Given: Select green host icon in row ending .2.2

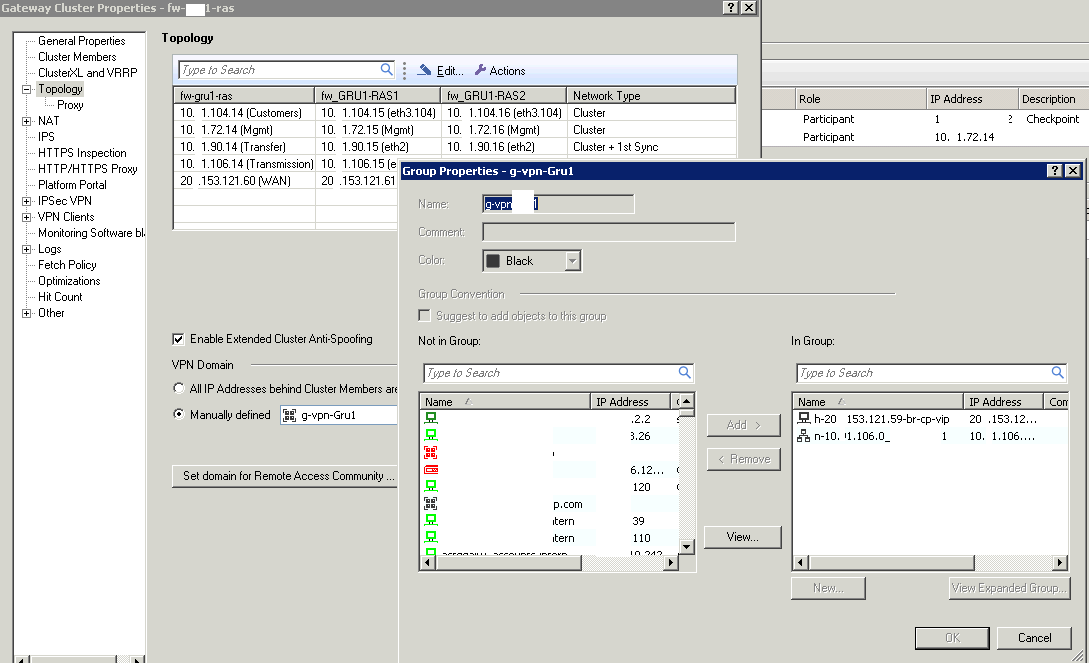Looking at the screenshot, I should [x=431, y=419].
